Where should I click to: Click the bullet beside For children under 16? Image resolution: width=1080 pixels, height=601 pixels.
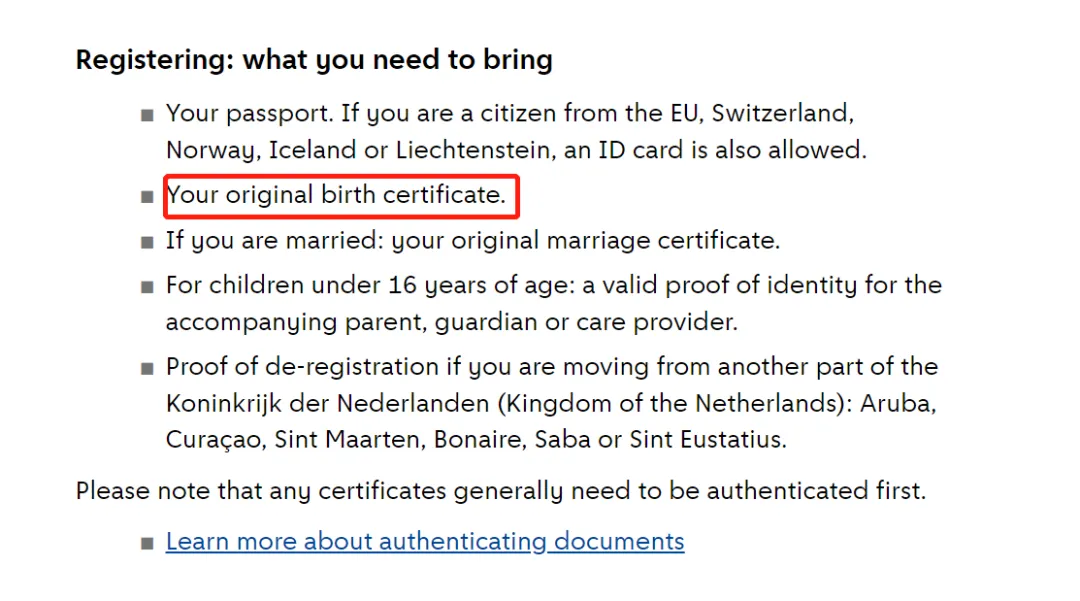(x=147, y=287)
